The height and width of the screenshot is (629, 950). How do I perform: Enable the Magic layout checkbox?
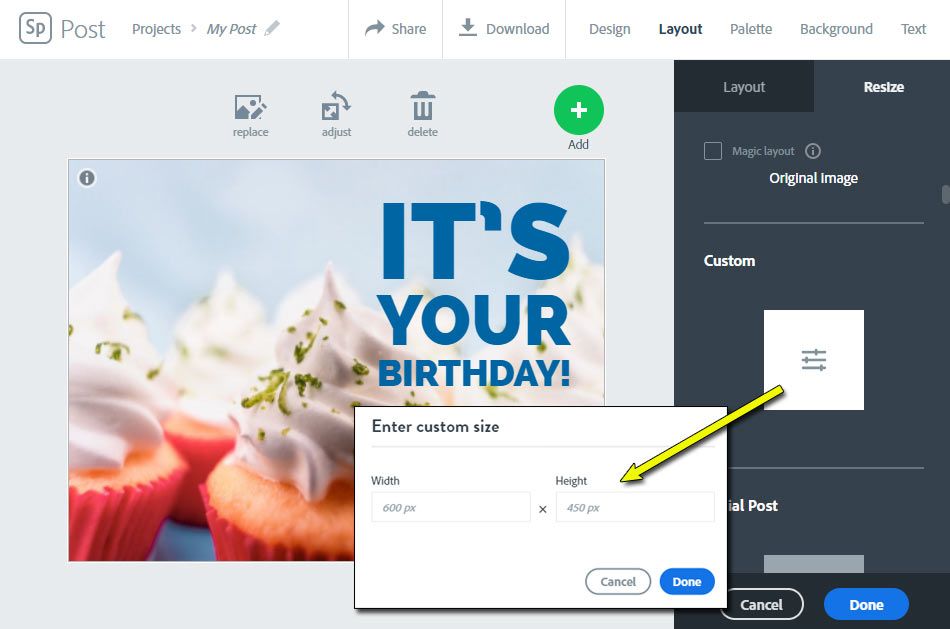[712, 151]
